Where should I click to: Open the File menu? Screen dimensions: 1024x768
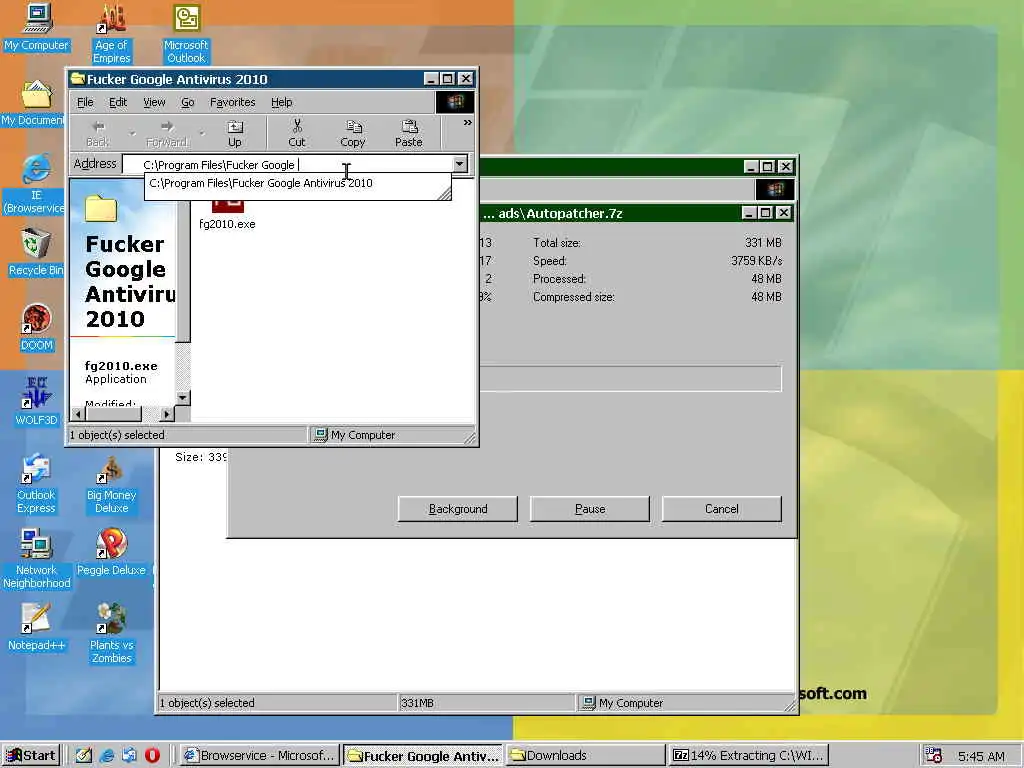point(85,102)
